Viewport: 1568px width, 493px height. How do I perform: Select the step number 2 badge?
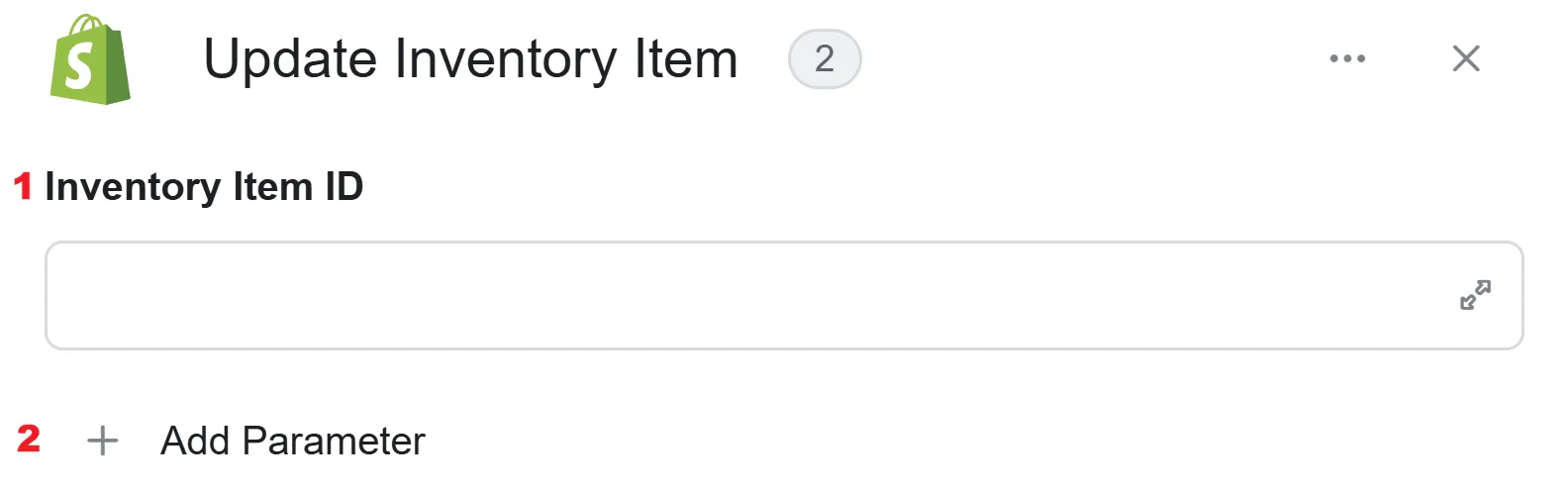(825, 59)
